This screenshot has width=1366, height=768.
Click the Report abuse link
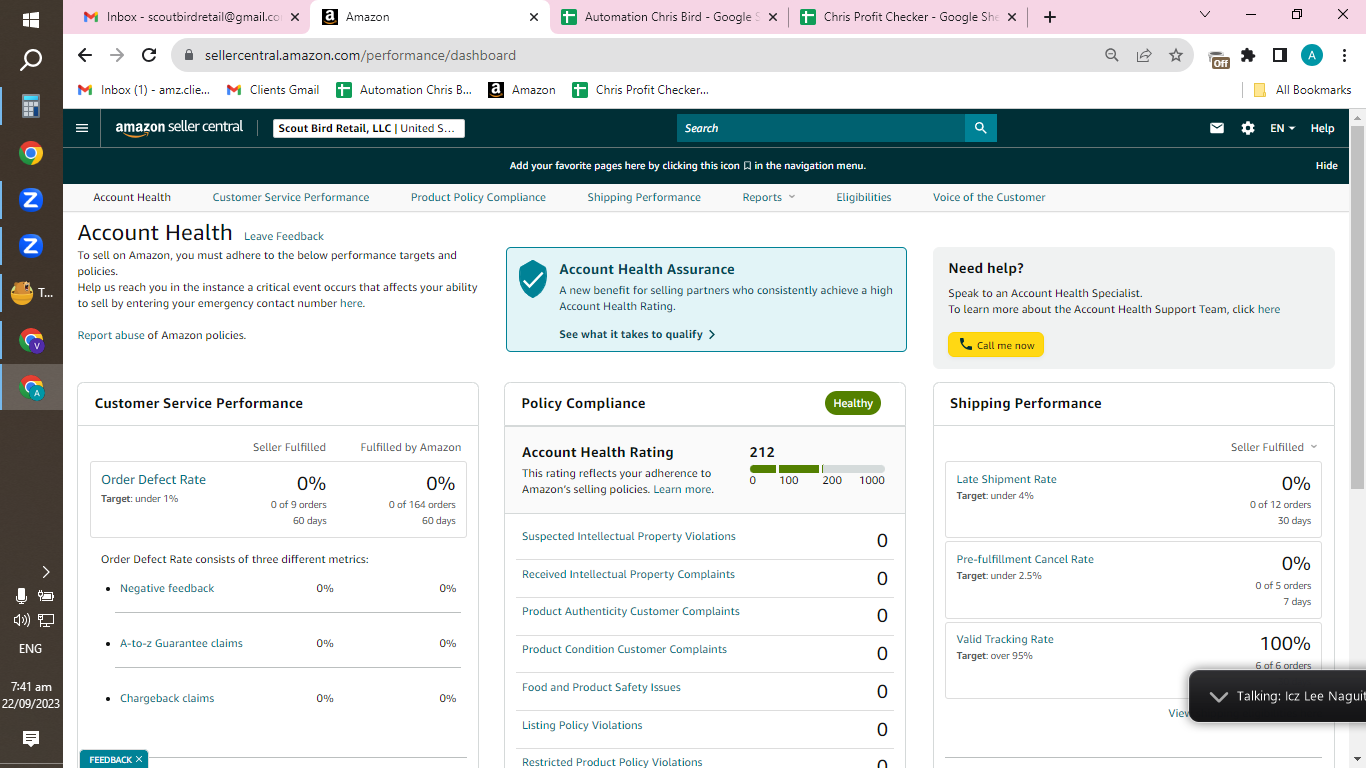[111, 336]
